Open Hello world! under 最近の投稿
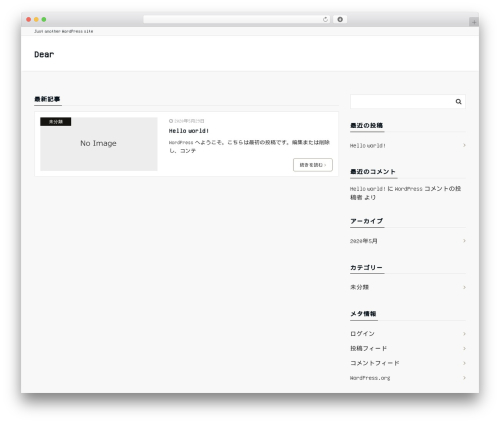 click(x=368, y=146)
